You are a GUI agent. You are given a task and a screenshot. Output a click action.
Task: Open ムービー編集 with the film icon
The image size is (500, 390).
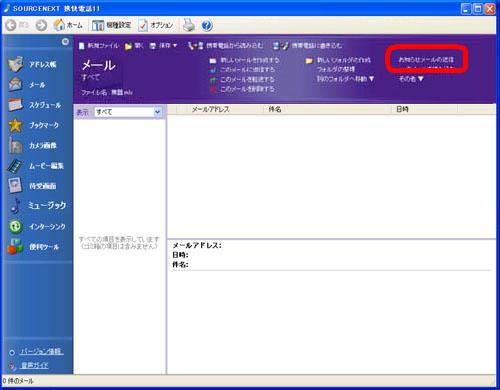tap(36, 166)
